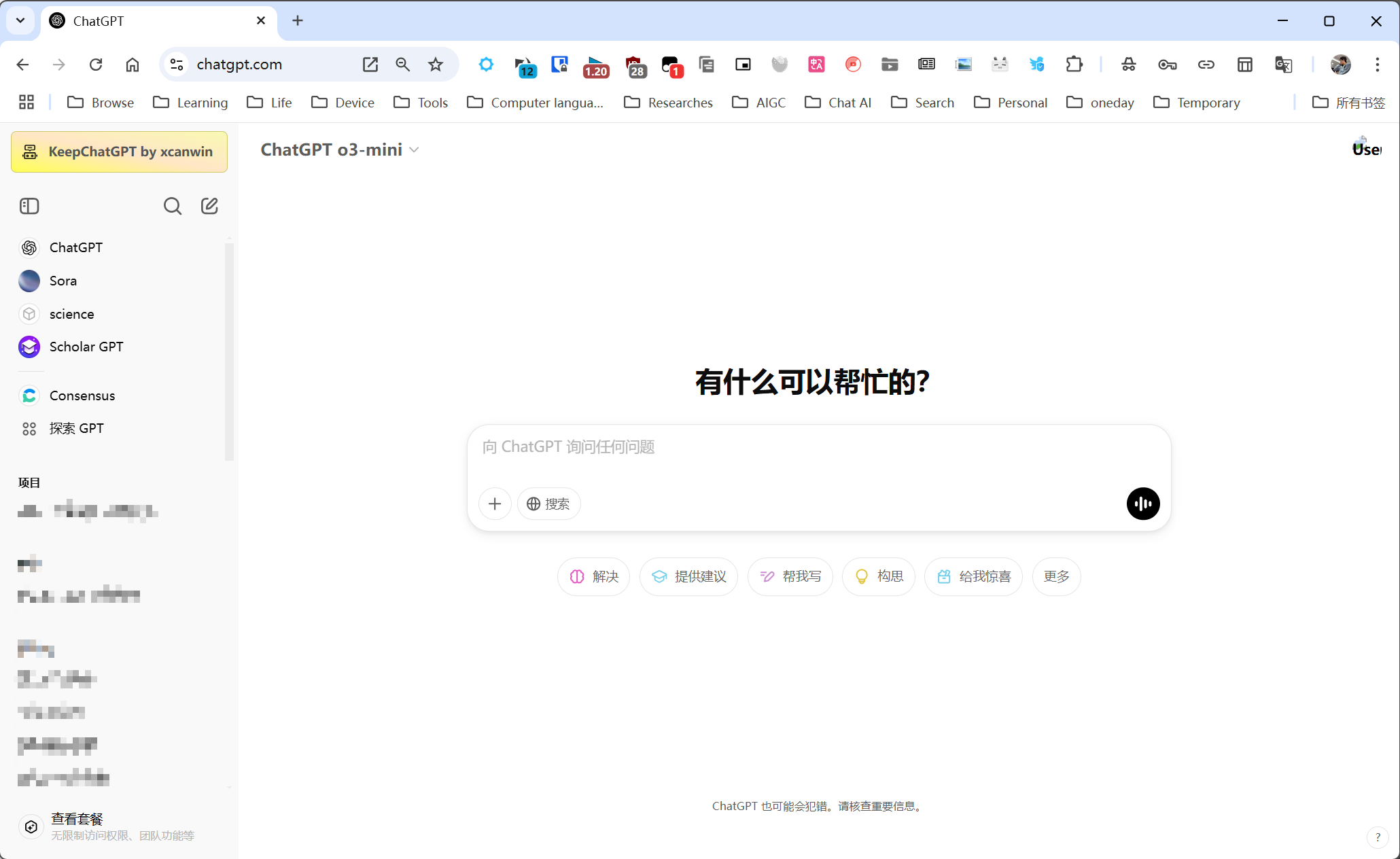Open the Researches bookmark folder
Viewport: 1400px width, 859px height.
[668, 103]
